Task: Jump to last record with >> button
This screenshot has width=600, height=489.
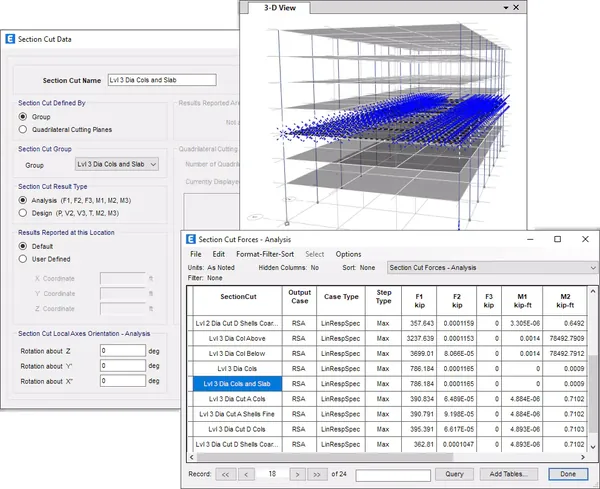Action: pyautogui.click(x=317, y=474)
